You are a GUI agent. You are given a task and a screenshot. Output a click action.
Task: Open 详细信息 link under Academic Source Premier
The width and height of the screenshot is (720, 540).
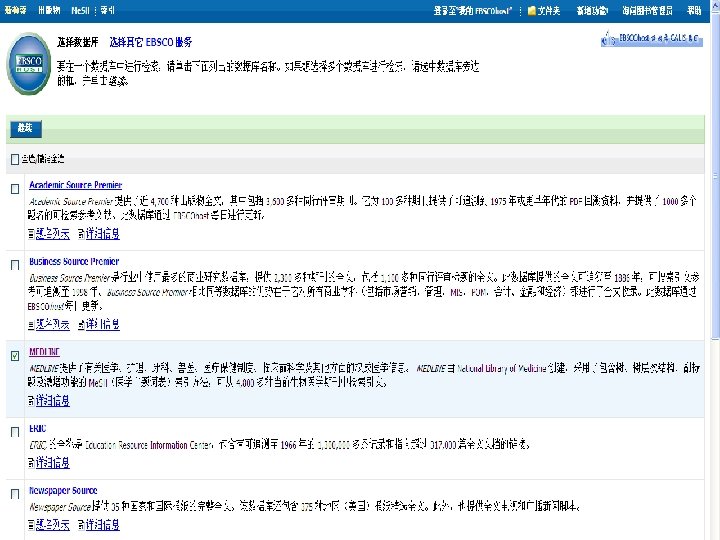tap(102, 234)
